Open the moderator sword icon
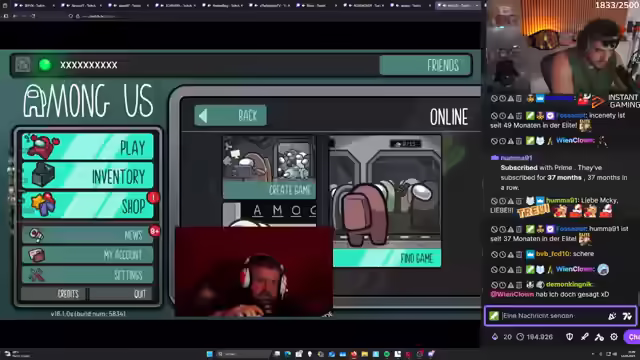The height and width of the screenshot is (360, 640). (584, 337)
